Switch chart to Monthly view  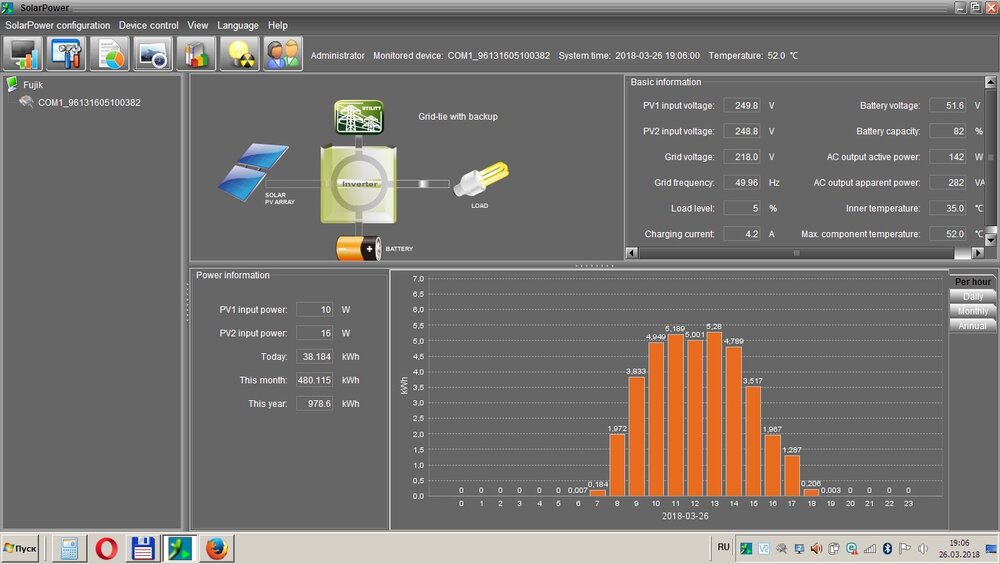(972, 311)
